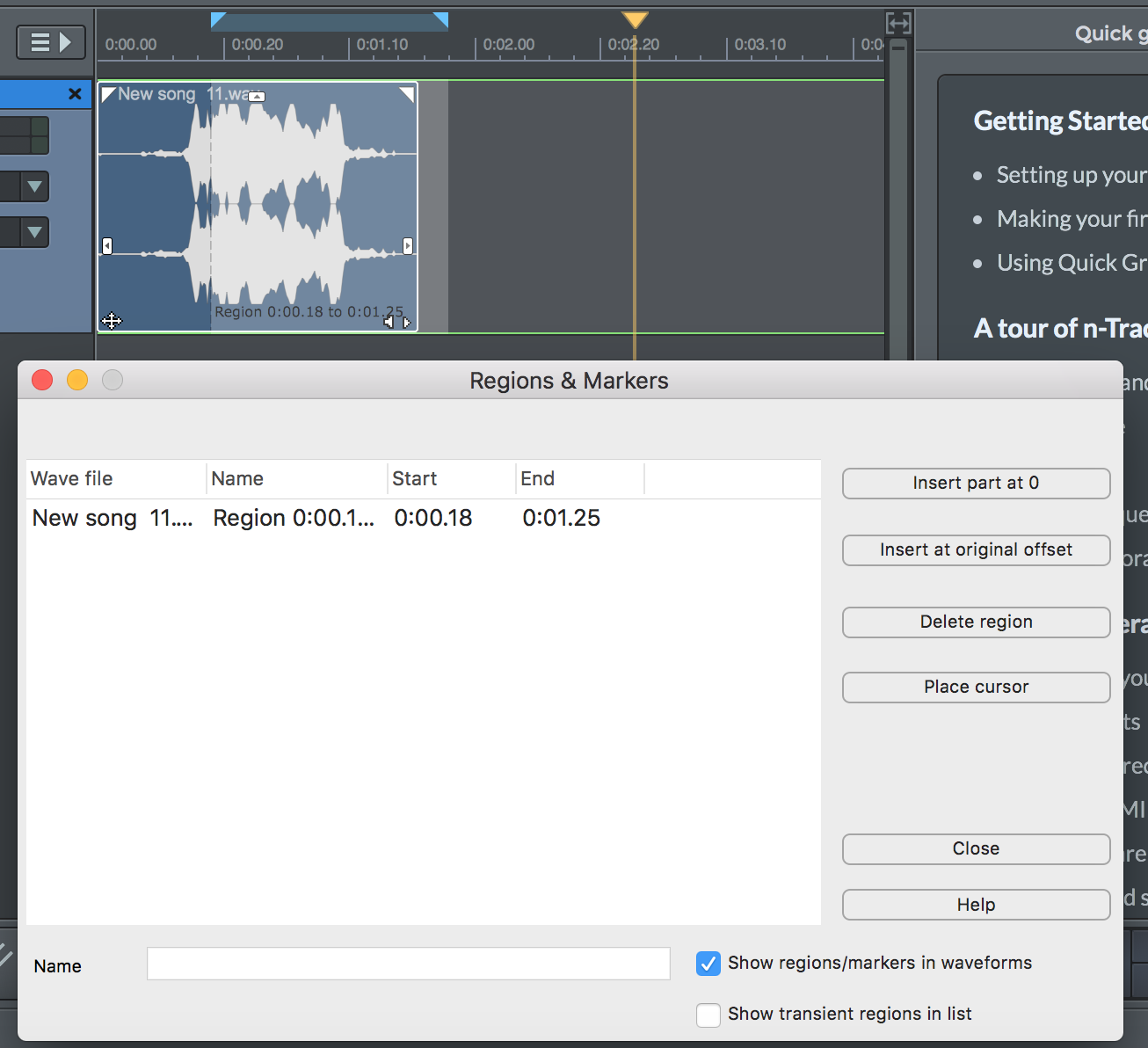Grab the move handle on the clip
This screenshot has width=1148, height=1048.
coord(112,321)
